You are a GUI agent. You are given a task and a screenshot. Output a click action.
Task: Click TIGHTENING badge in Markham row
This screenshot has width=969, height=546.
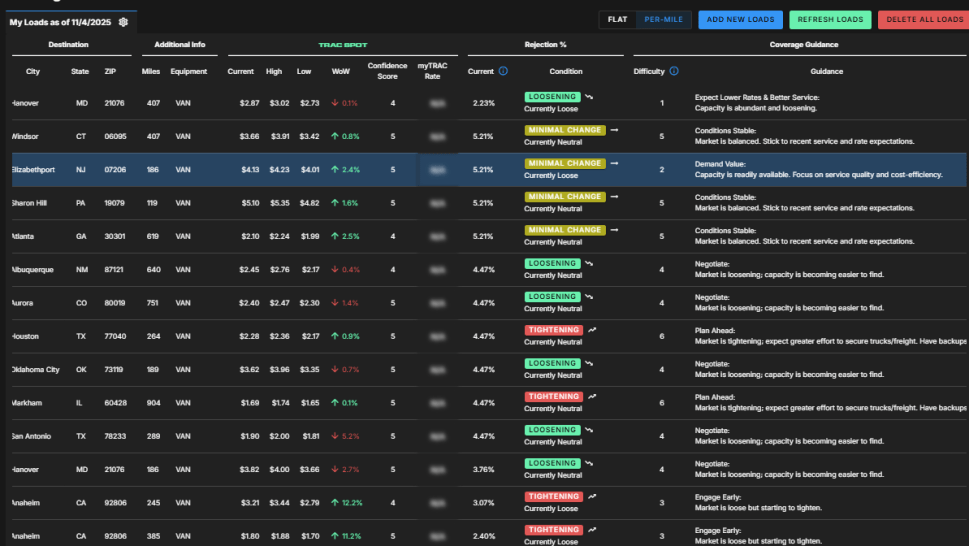pyautogui.click(x=554, y=397)
